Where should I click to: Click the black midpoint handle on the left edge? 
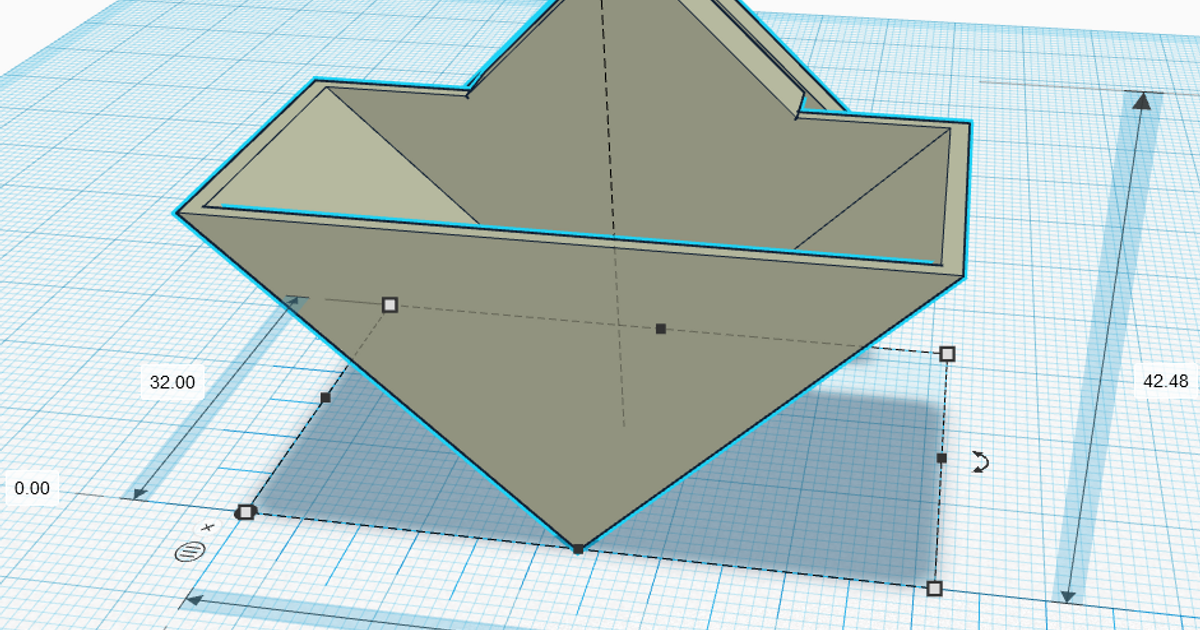[325, 396]
